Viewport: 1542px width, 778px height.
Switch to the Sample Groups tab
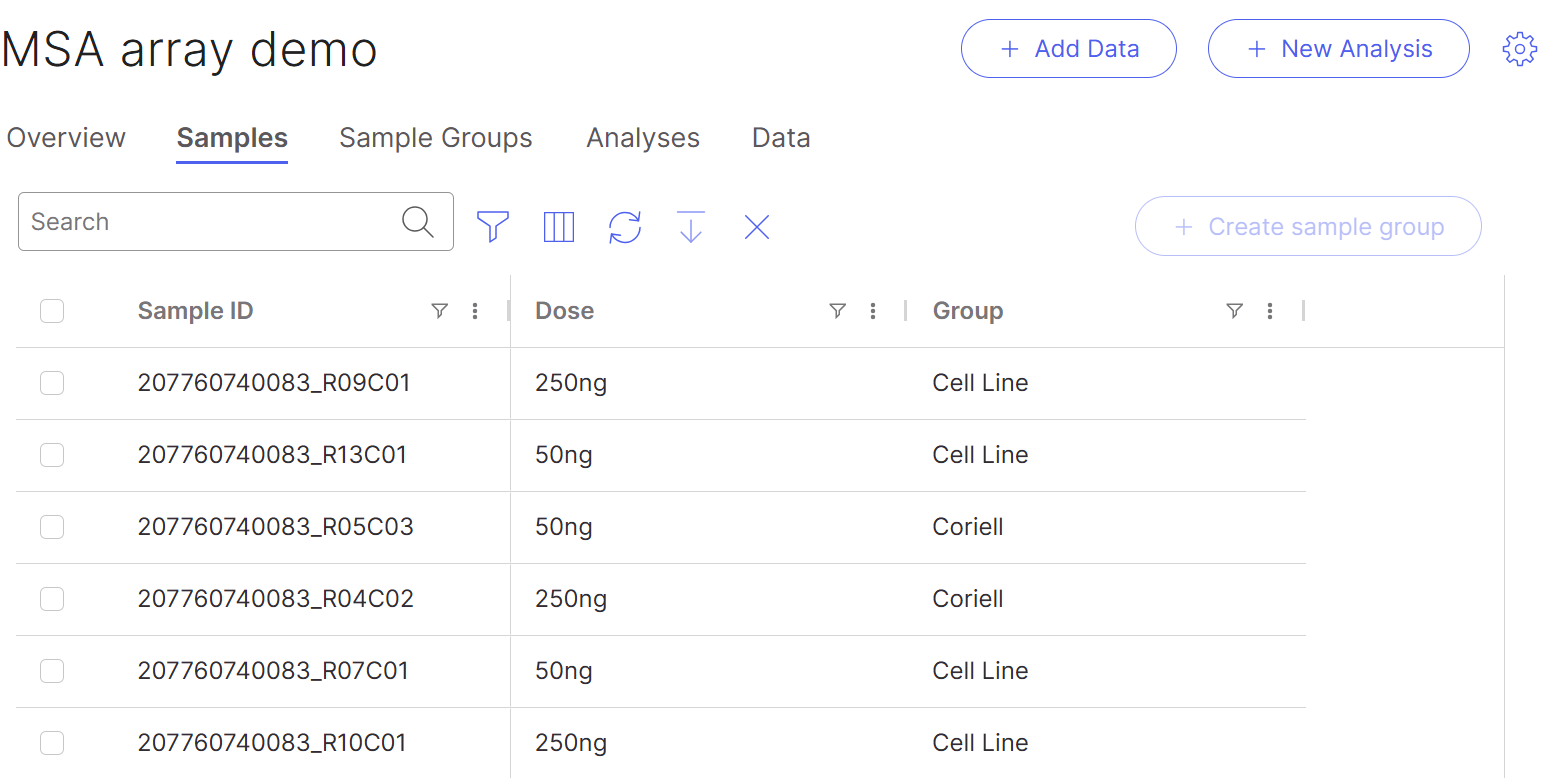coord(435,138)
